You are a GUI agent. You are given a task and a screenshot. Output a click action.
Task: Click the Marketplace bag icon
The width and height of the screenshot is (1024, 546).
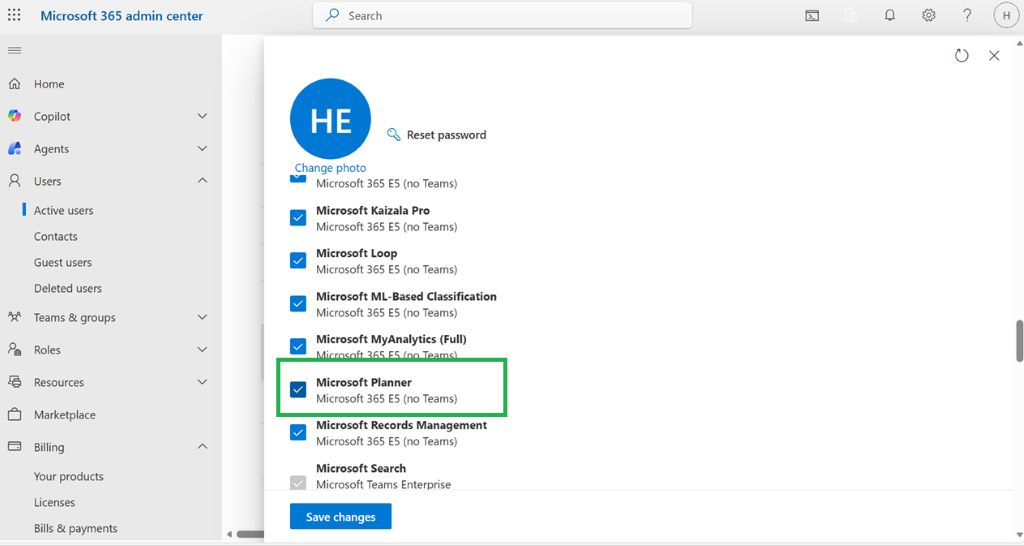pyautogui.click(x=14, y=414)
